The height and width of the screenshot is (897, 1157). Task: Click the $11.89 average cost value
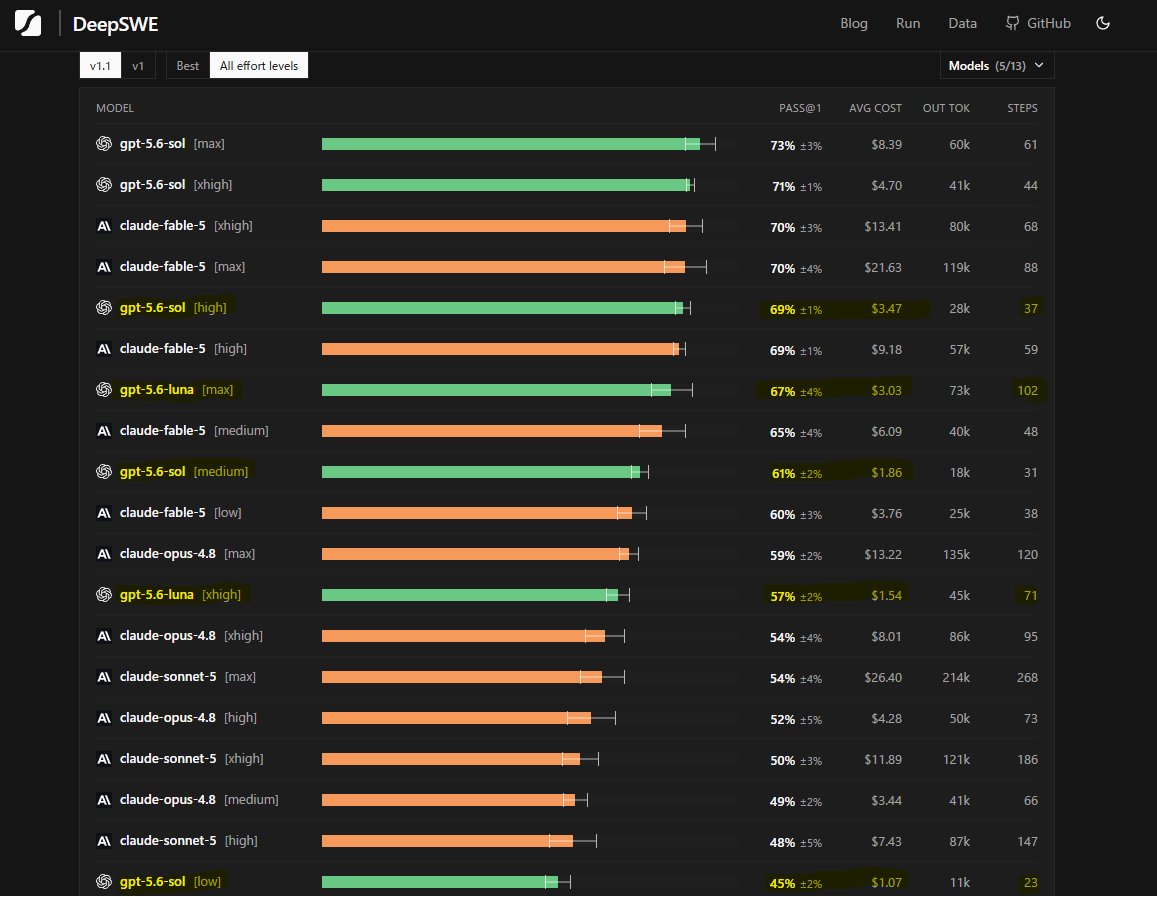[x=883, y=760]
